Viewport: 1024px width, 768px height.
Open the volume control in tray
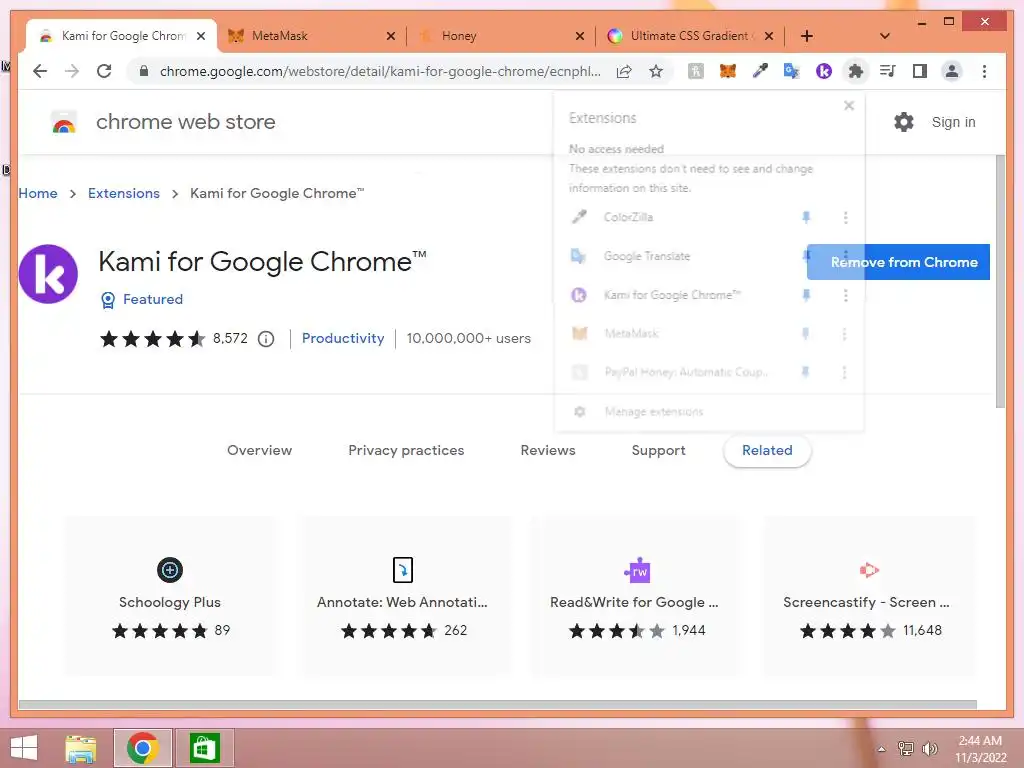pos(929,749)
